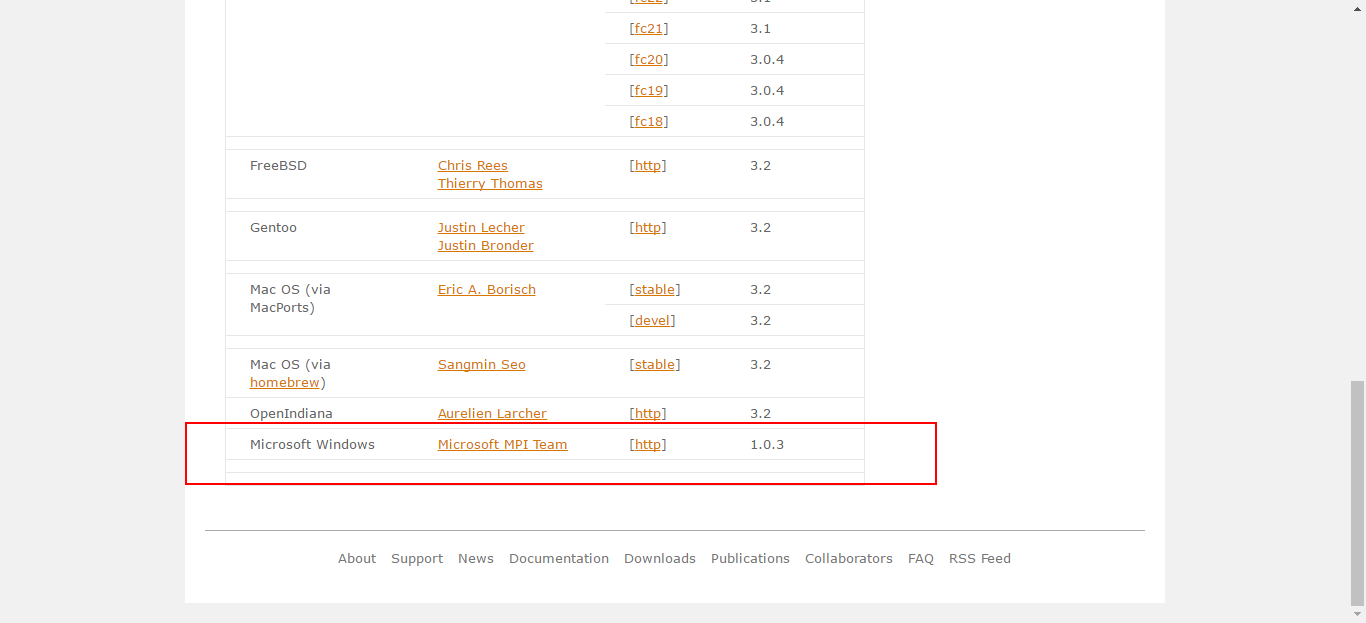Open Documentation footer link
The width and height of the screenshot is (1366, 623).
pyautogui.click(x=559, y=558)
